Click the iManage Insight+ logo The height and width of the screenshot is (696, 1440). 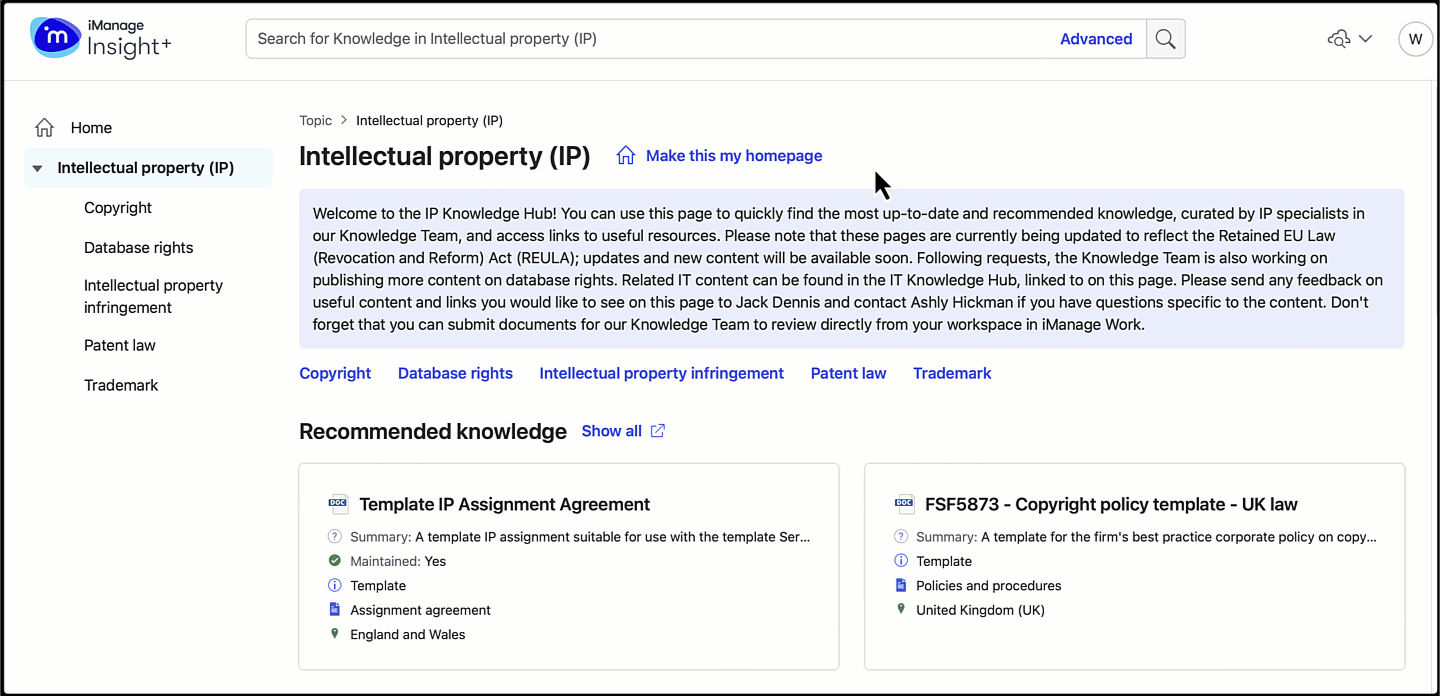(x=98, y=38)
